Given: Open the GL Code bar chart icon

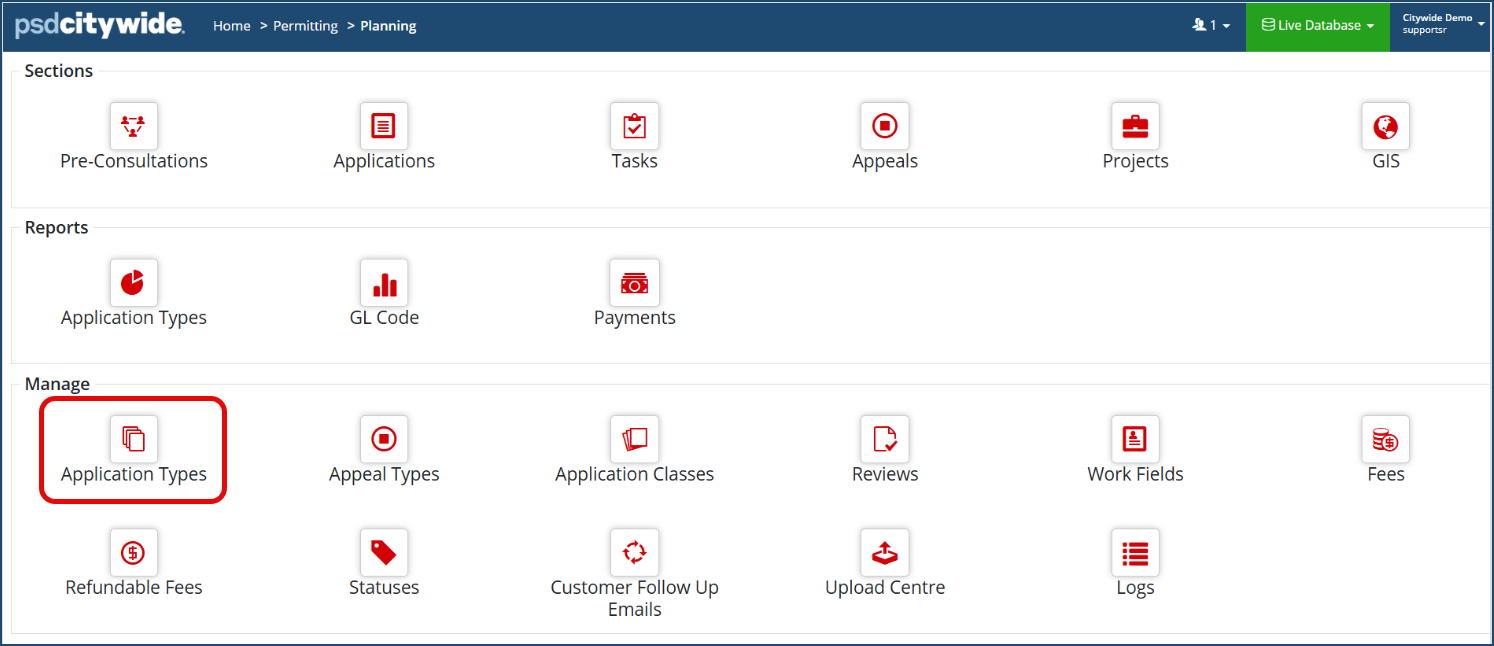Looking at the screenshot, I should coord(384,283).
